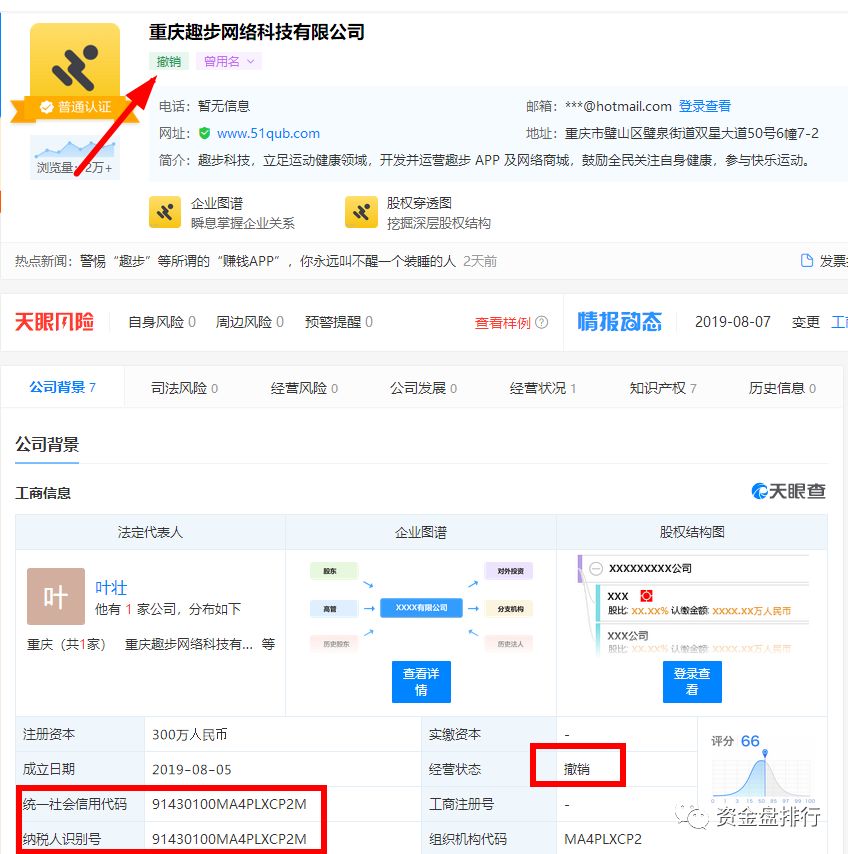Screen dimensions: 848x854
Task: Click the registered capital value 300万人民币
Action: pyautogui.click(x=190, y=735)
